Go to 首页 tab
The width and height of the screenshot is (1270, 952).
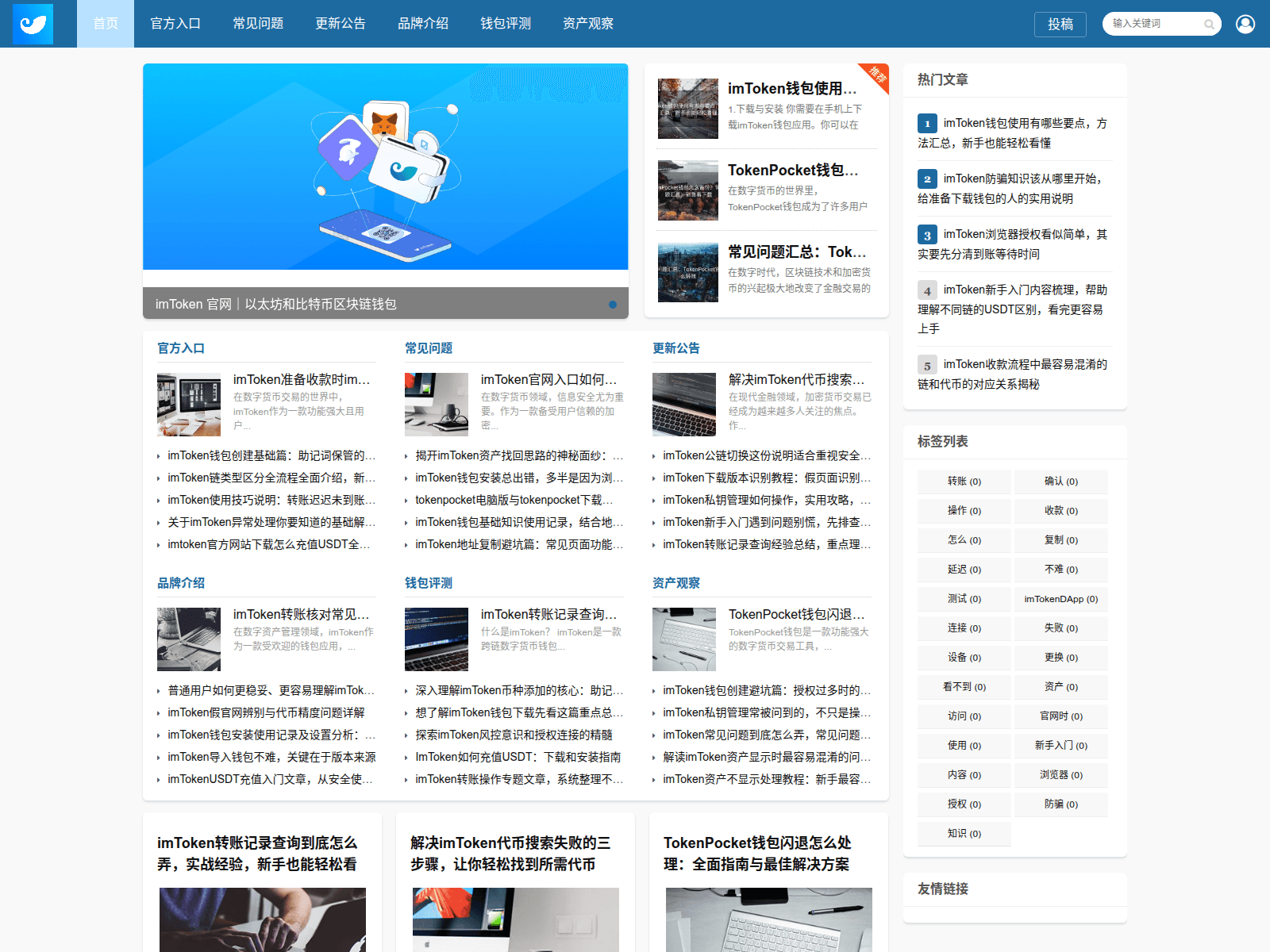point(106,24)
